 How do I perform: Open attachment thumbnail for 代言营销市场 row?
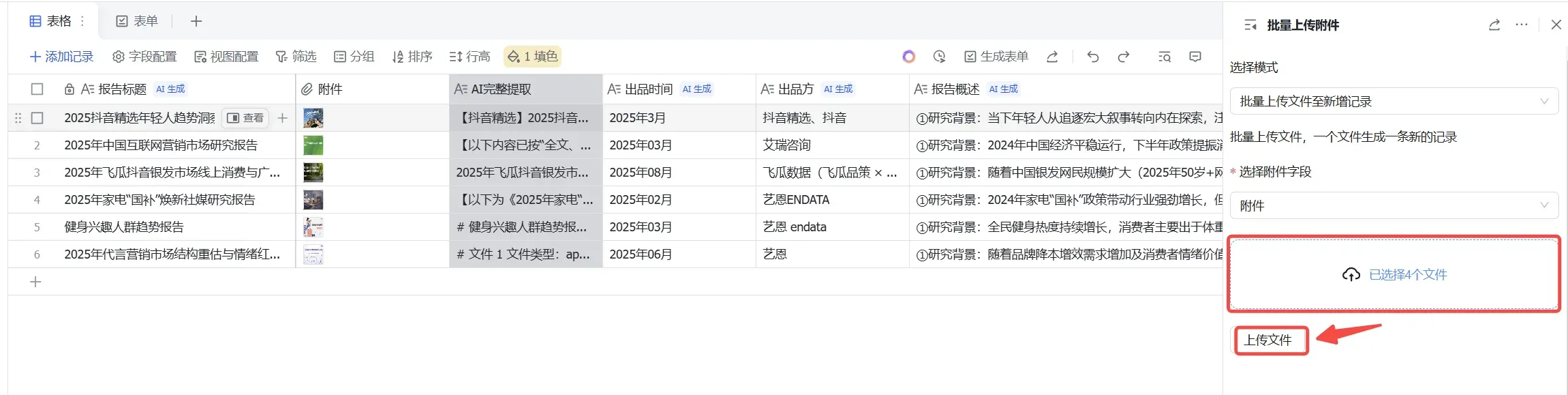click(313, 254)
